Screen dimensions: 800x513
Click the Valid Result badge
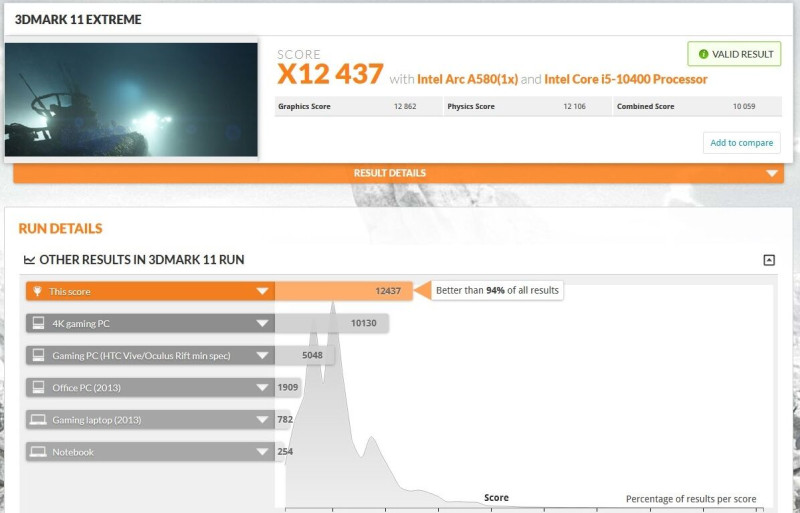click(x=734, y=54)
